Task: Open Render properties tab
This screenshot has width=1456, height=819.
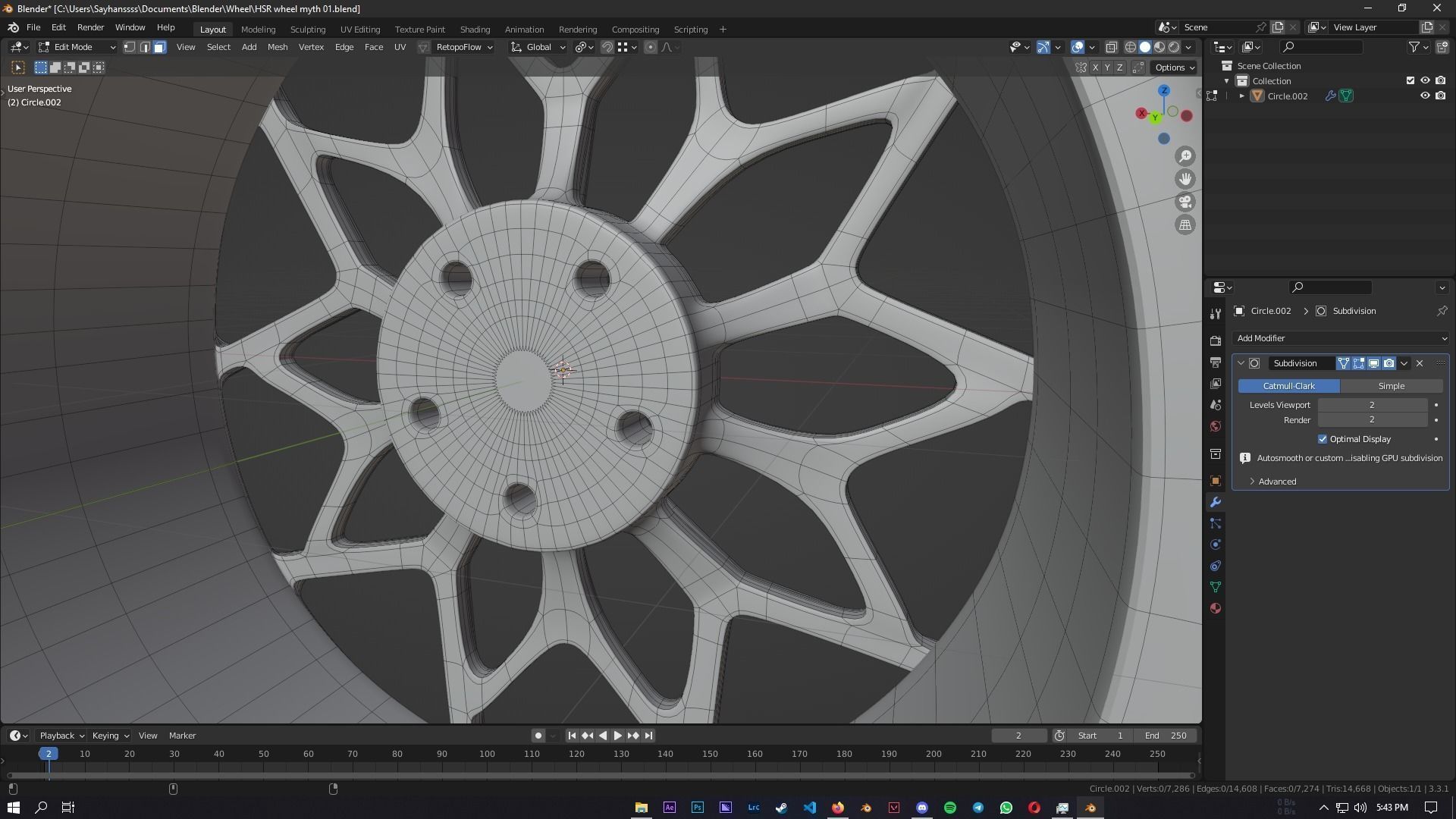Action: 1216,340
